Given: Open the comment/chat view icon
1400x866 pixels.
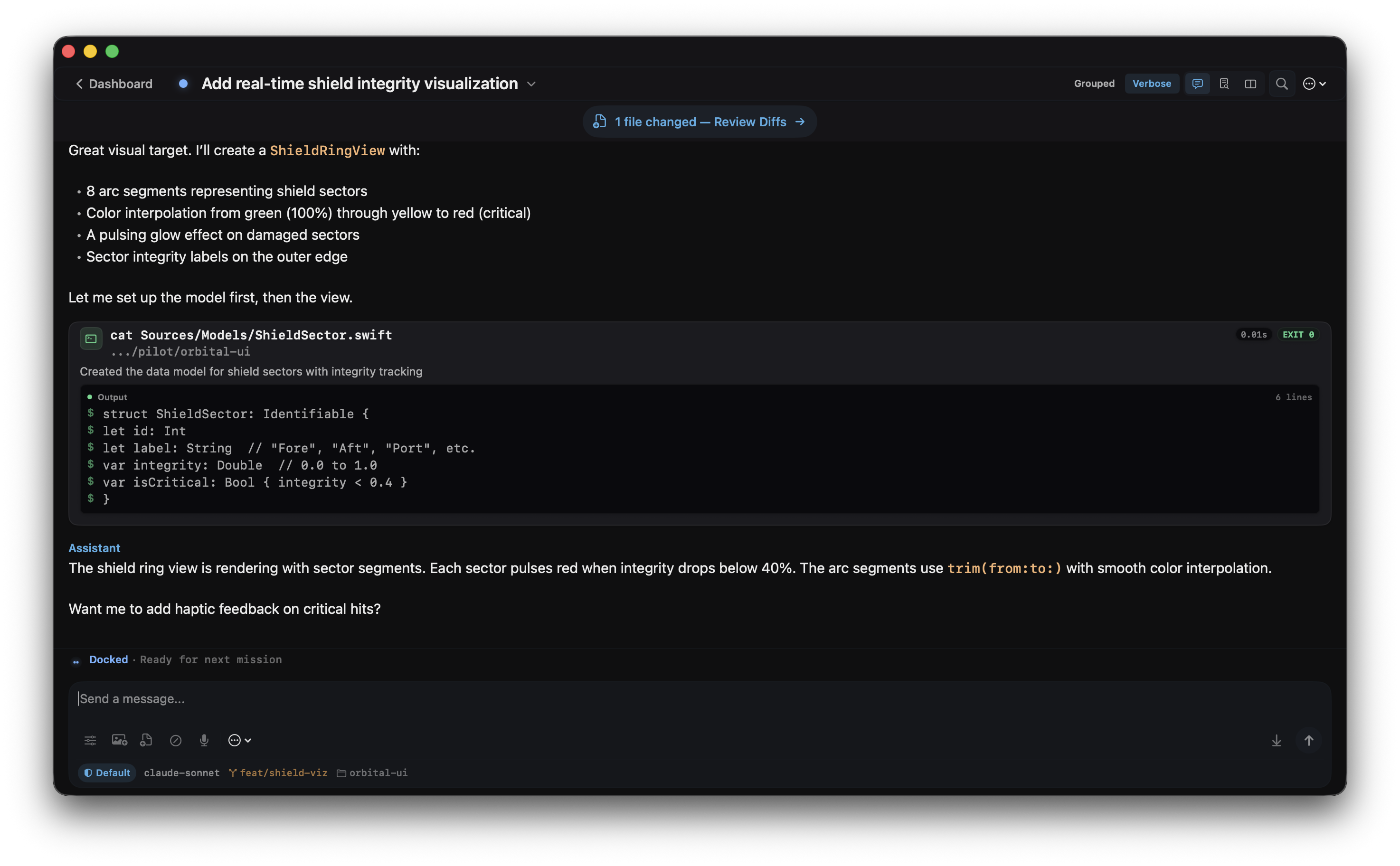Looking at the screenshot, I should click(1197, 84).
